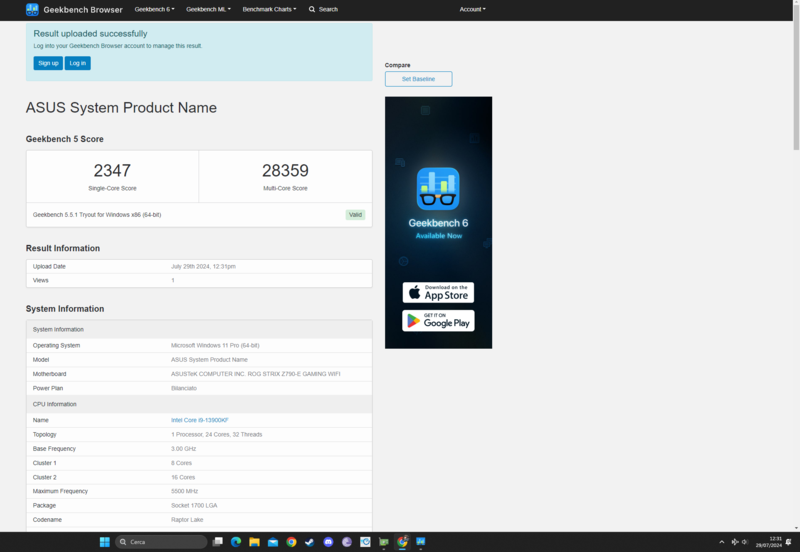Screen dimensions: 800x552
Task: Click the Log in button
Action: click(x=78, y=63)
